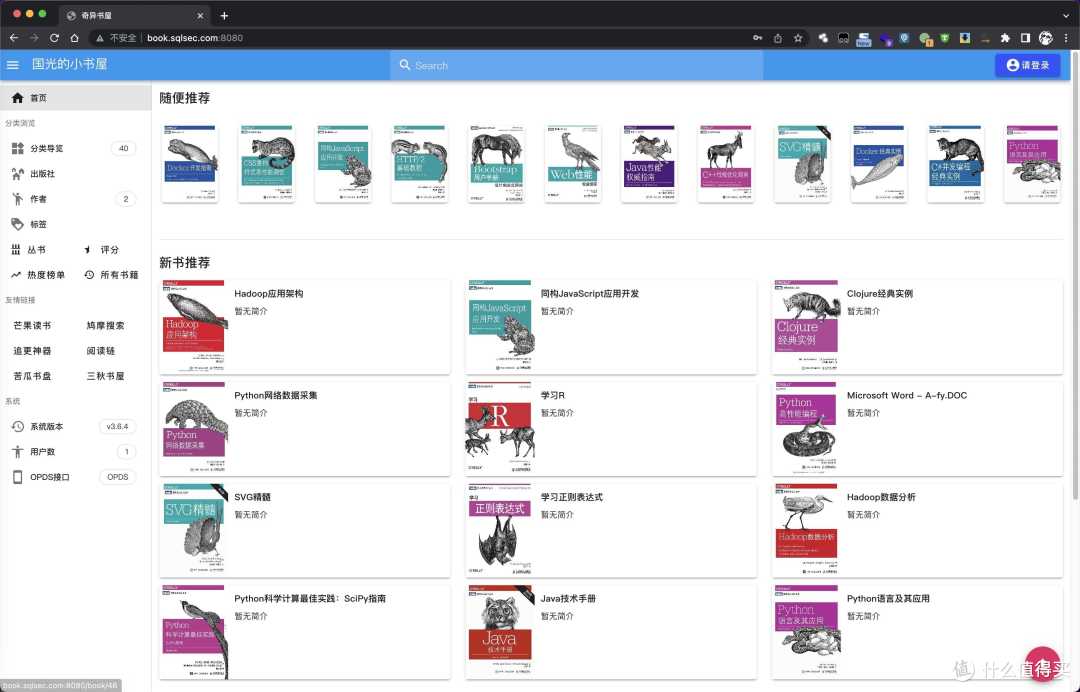Open the 鸠摩搜索 friend link
1080x692 pixels.
pyautogui.click(x=105, y=325)
